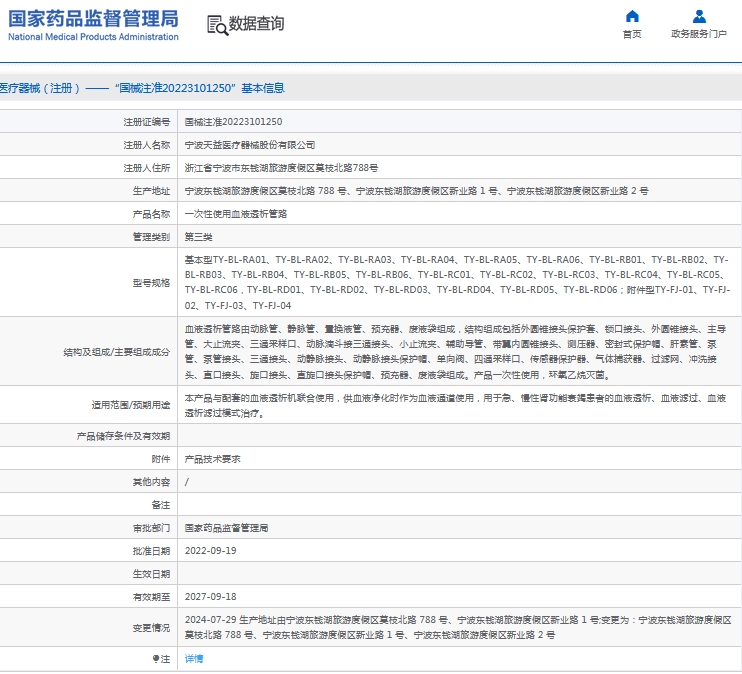The image size is (742, 674).
Task: Click the National Medical Products Administration subtitle
Action: 93,37
